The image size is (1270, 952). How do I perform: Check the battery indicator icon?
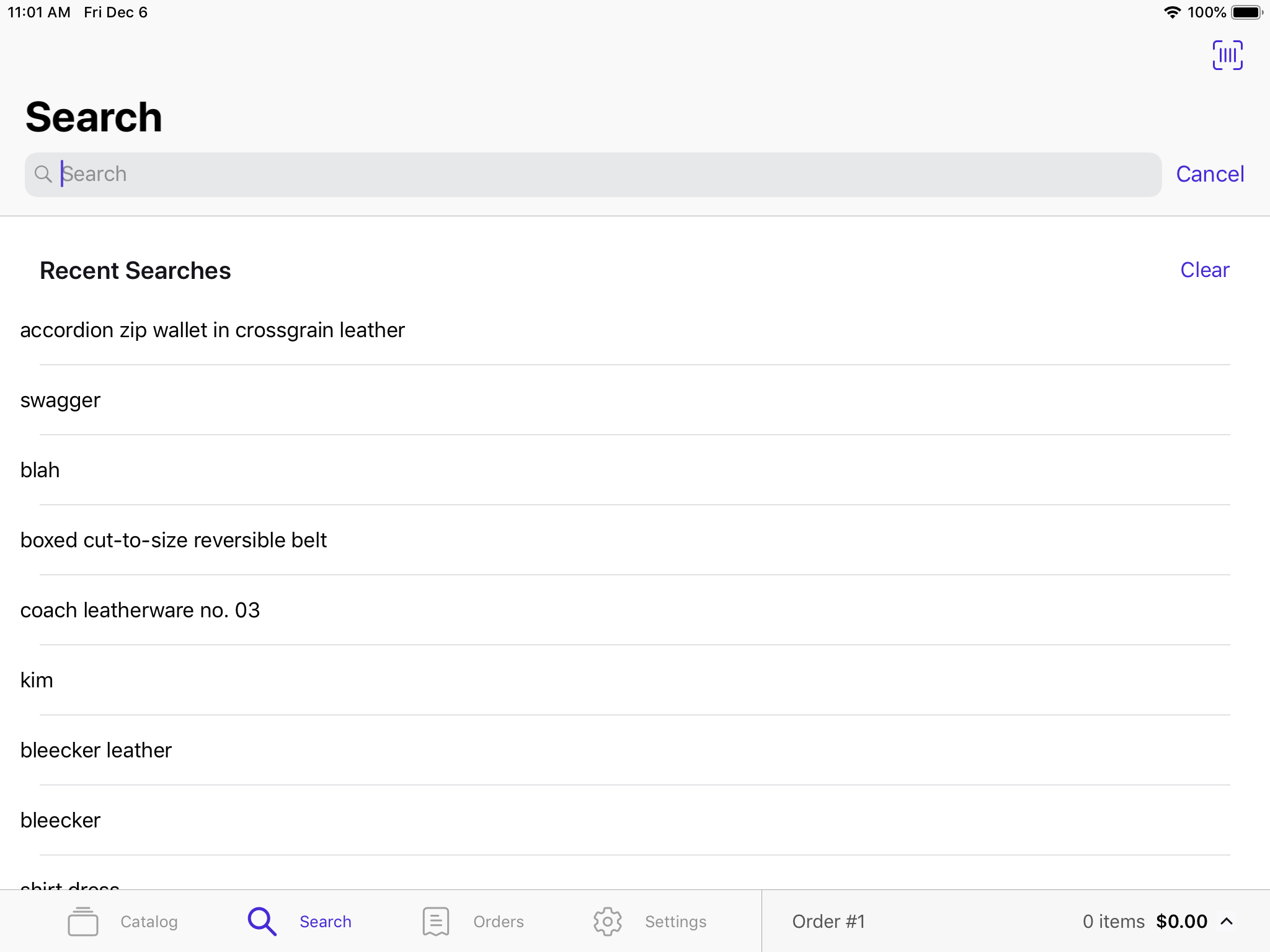coord(1247,12)
